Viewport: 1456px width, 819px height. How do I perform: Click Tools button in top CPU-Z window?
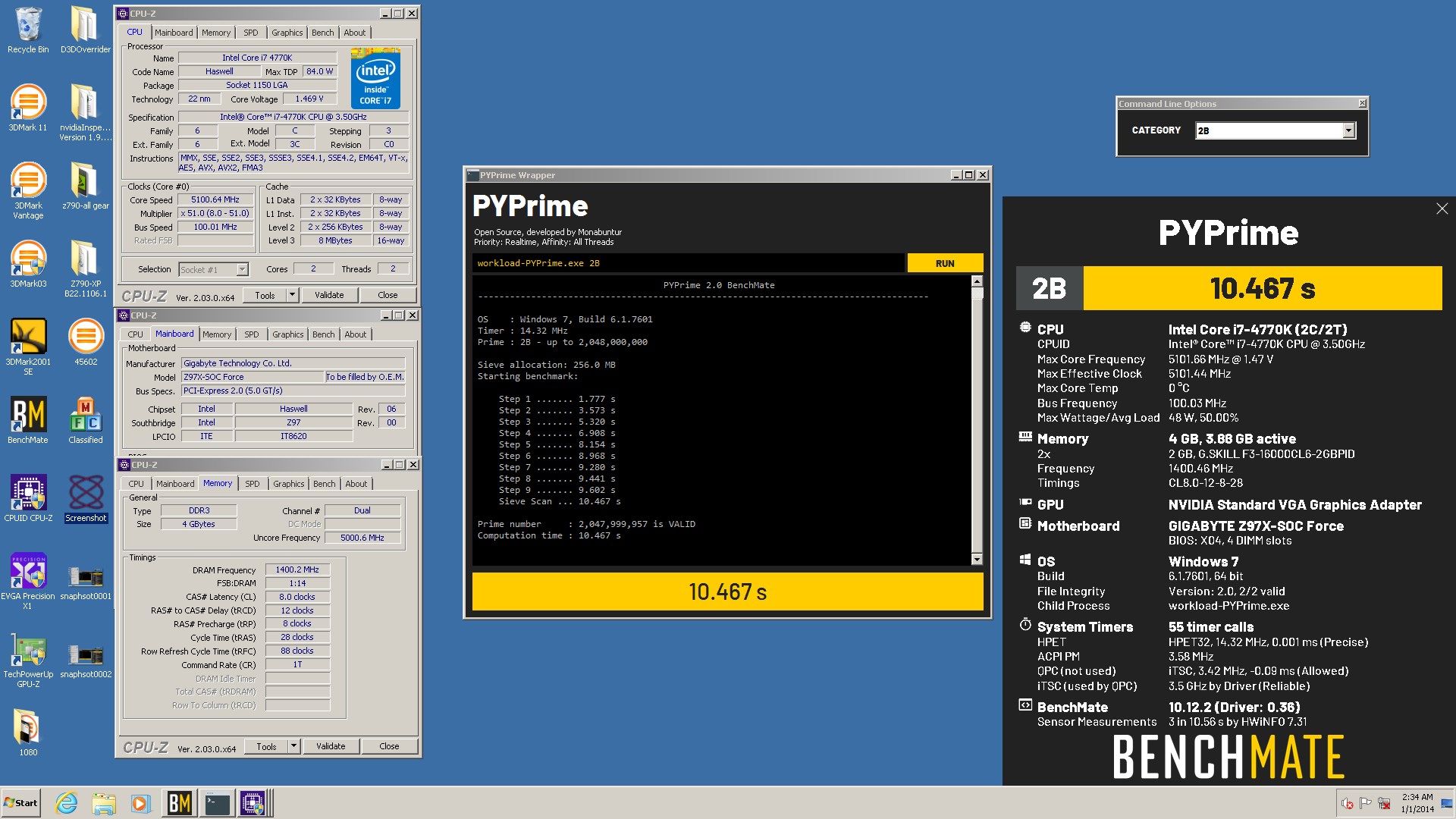[265, 295]
